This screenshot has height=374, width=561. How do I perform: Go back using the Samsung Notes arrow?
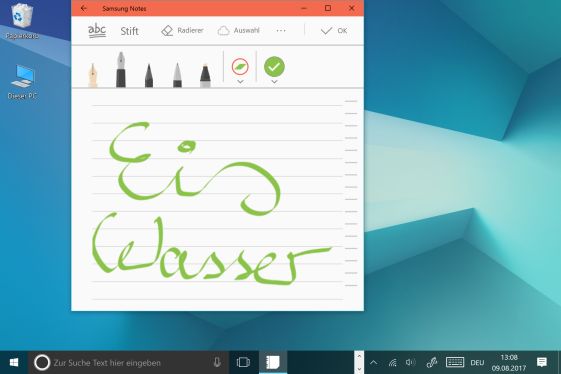[x=84, y=8]
